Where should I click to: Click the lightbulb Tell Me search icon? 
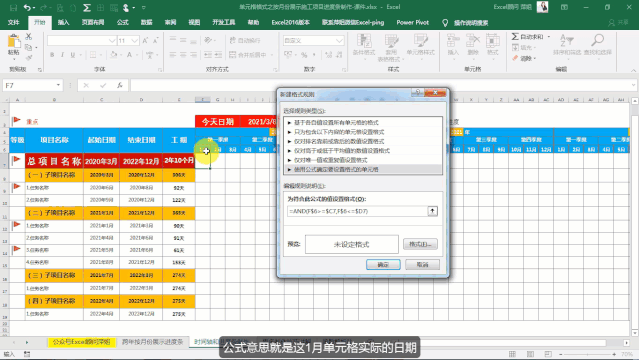tap(445, 23)
